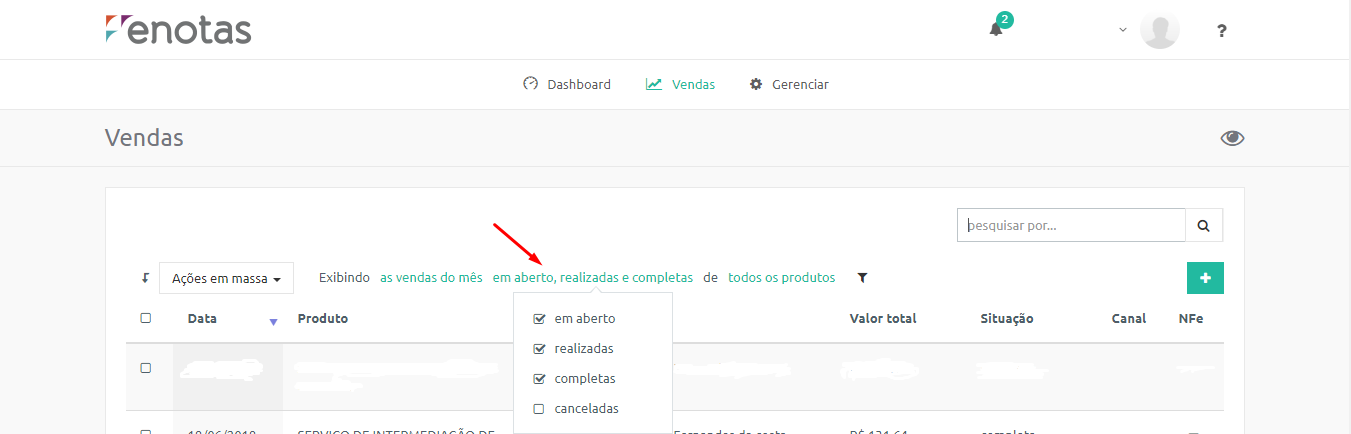Open the Gerenciar menu item
Viewport: 1351px width, 434px height.
coord(789,84)
